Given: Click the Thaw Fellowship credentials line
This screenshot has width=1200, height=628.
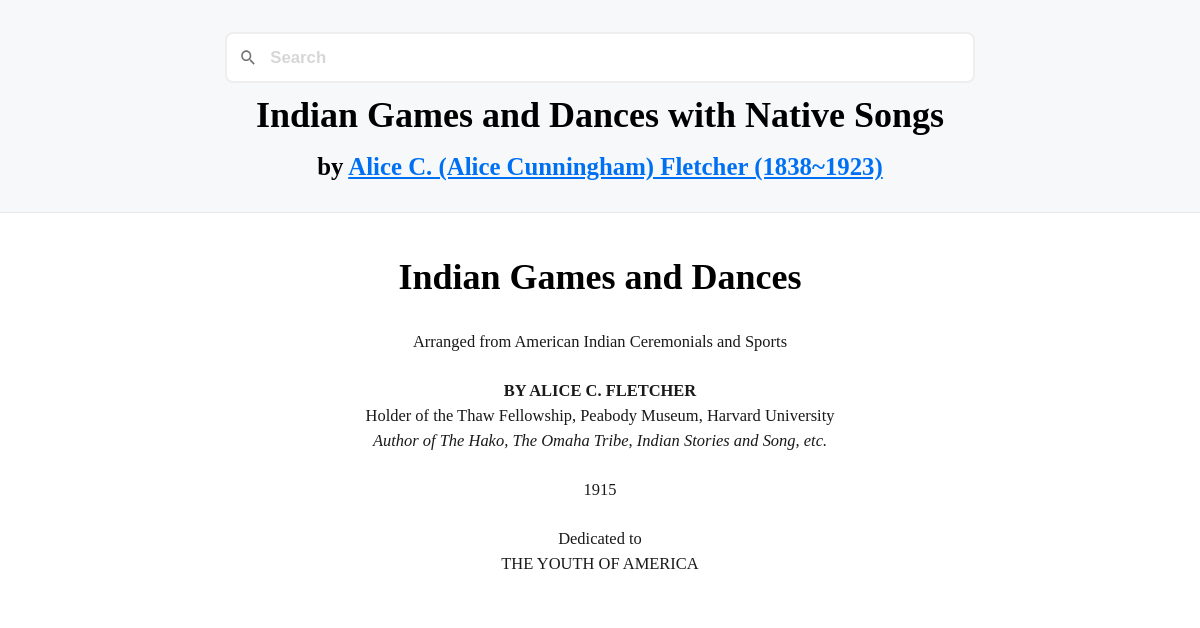Looking at the screenshot, I should [x=600, y=415].
